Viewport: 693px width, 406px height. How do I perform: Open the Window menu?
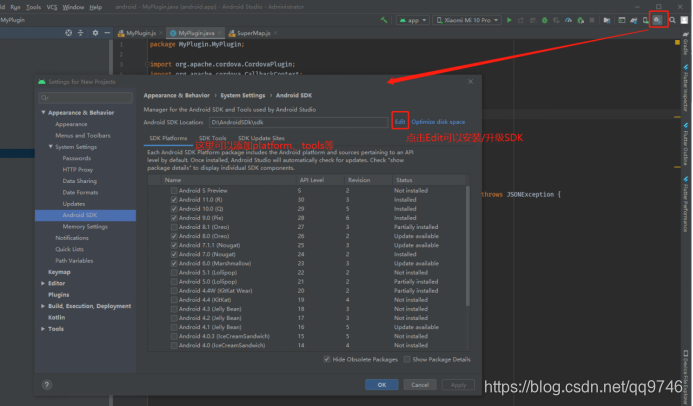pos(73,7)
